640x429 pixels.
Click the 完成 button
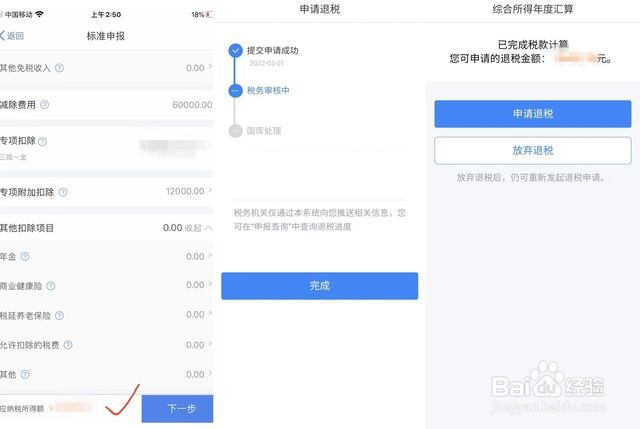pos(320,286)
